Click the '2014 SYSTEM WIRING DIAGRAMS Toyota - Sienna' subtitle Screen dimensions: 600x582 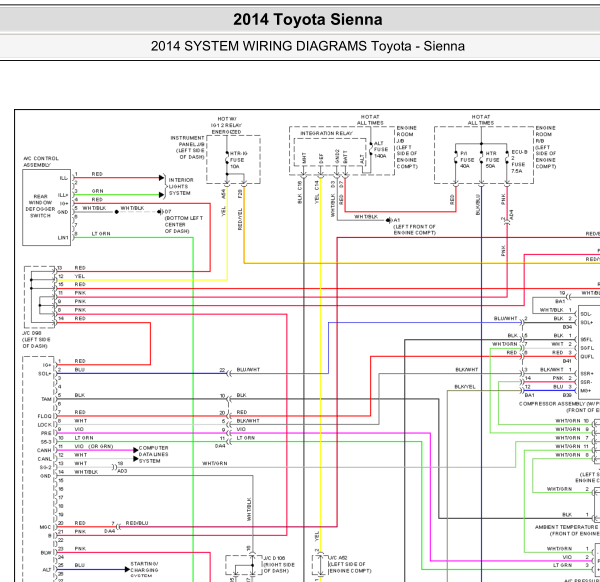pyautogui.click(x=308, y=46)
